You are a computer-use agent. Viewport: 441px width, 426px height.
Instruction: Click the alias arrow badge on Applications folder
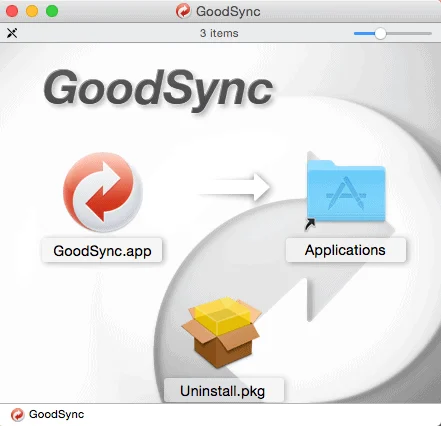pyautogui.click(x=310, y=224)
